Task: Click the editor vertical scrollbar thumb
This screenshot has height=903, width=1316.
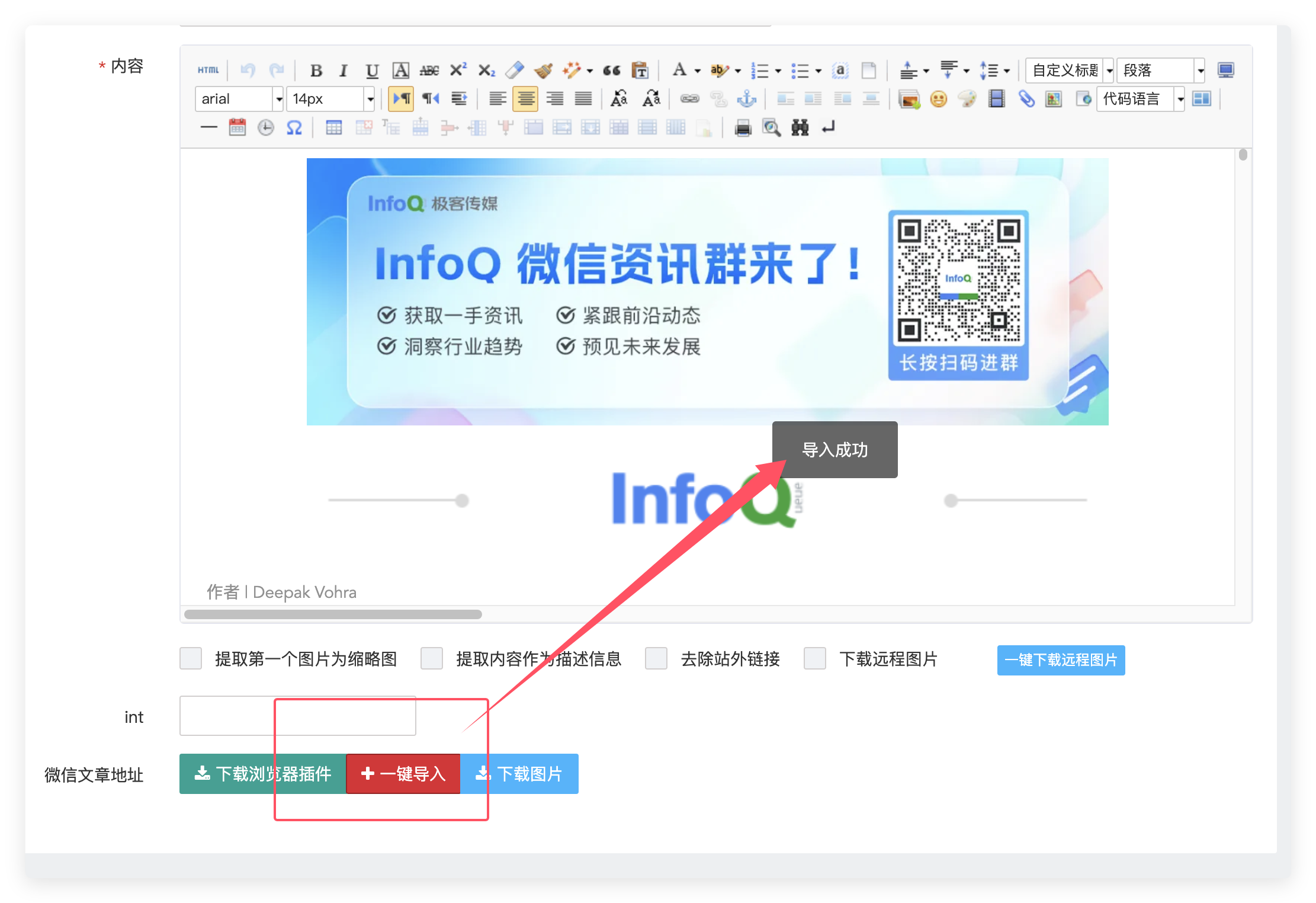Action: pyautogui.click(x=1243, y=155)
